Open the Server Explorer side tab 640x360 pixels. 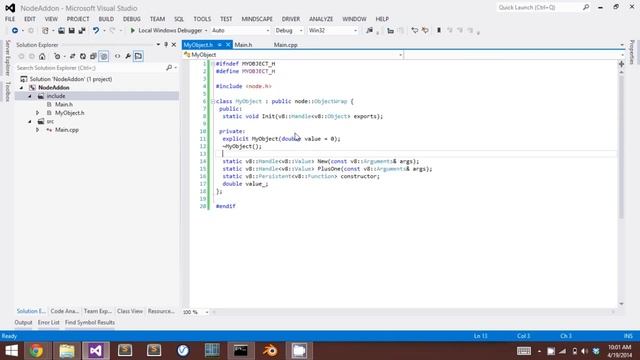pyautogui.click(x=7, y=58)
